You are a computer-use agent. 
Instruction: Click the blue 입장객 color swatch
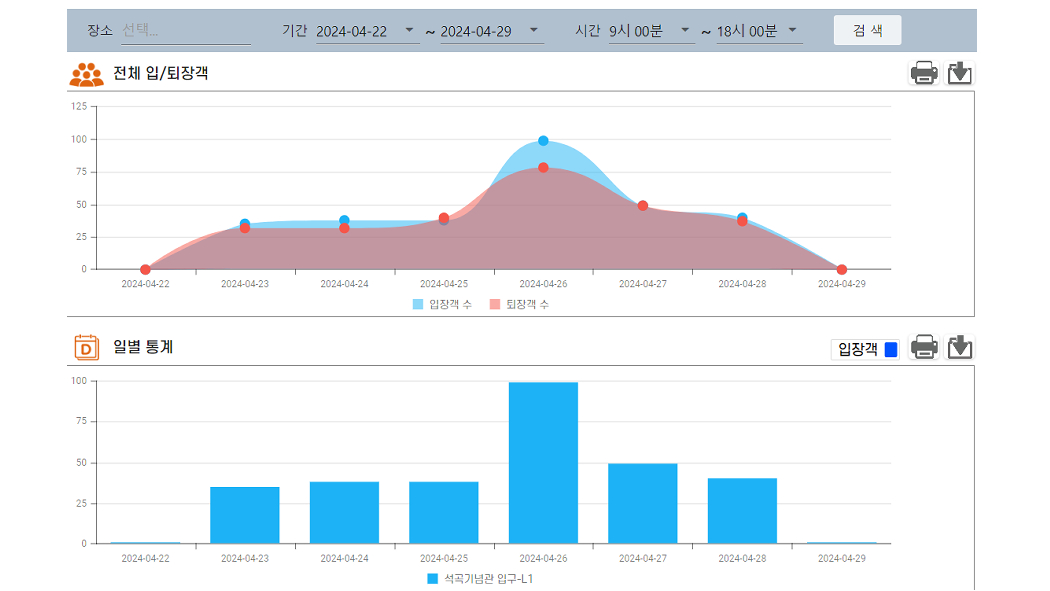[x=891, y=349]
